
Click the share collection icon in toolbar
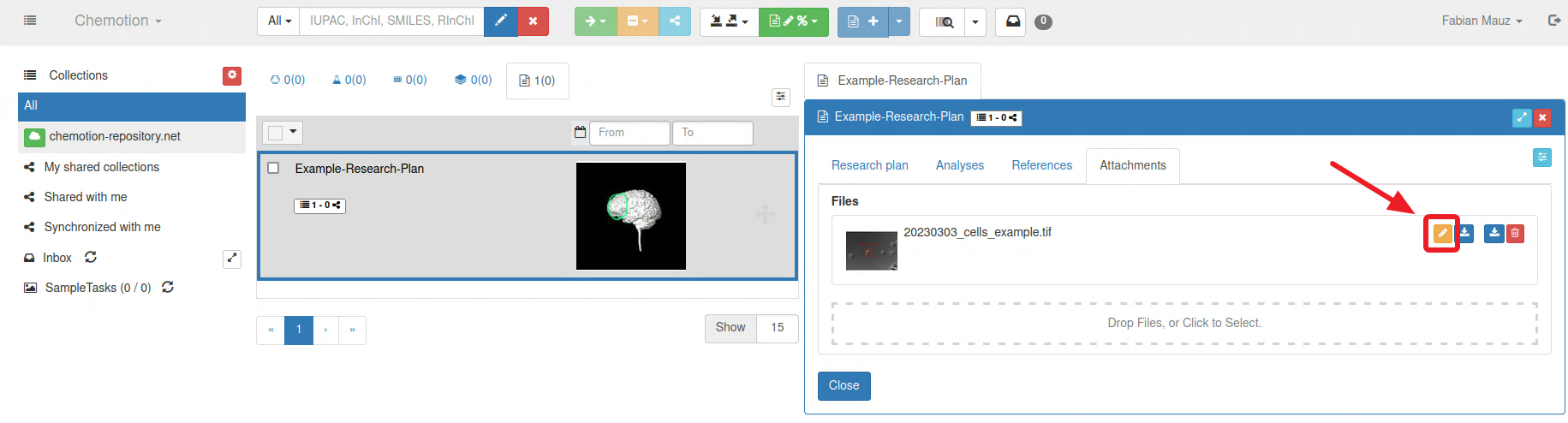(x=675, y=21)
